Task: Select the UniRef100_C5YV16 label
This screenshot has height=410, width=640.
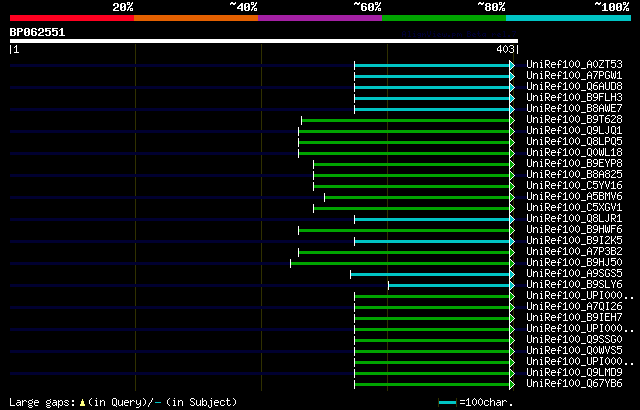Action: (x=574, y=186)
